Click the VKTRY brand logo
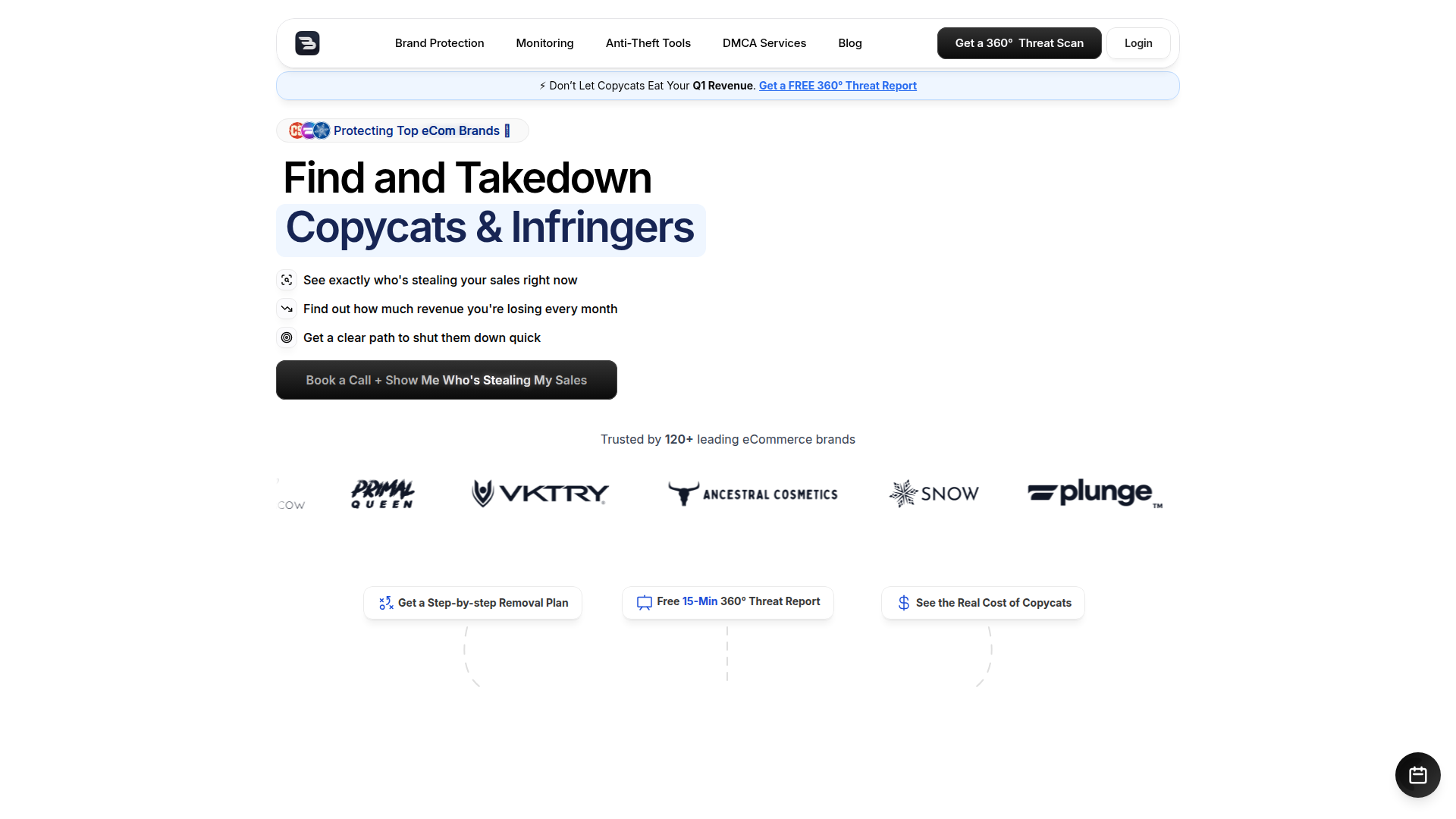Screen dimensions: 1456x819 pos(540,494)
